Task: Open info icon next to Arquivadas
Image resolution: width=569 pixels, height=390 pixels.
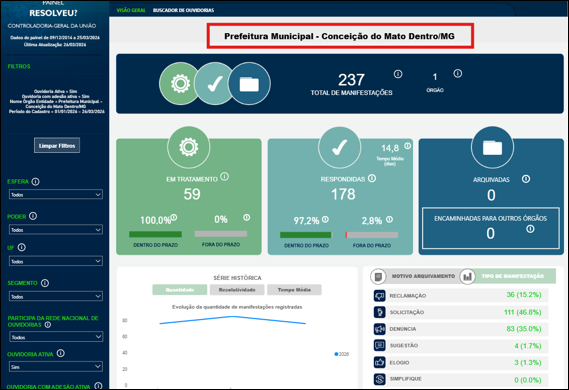Action: [x=526, y=179]
